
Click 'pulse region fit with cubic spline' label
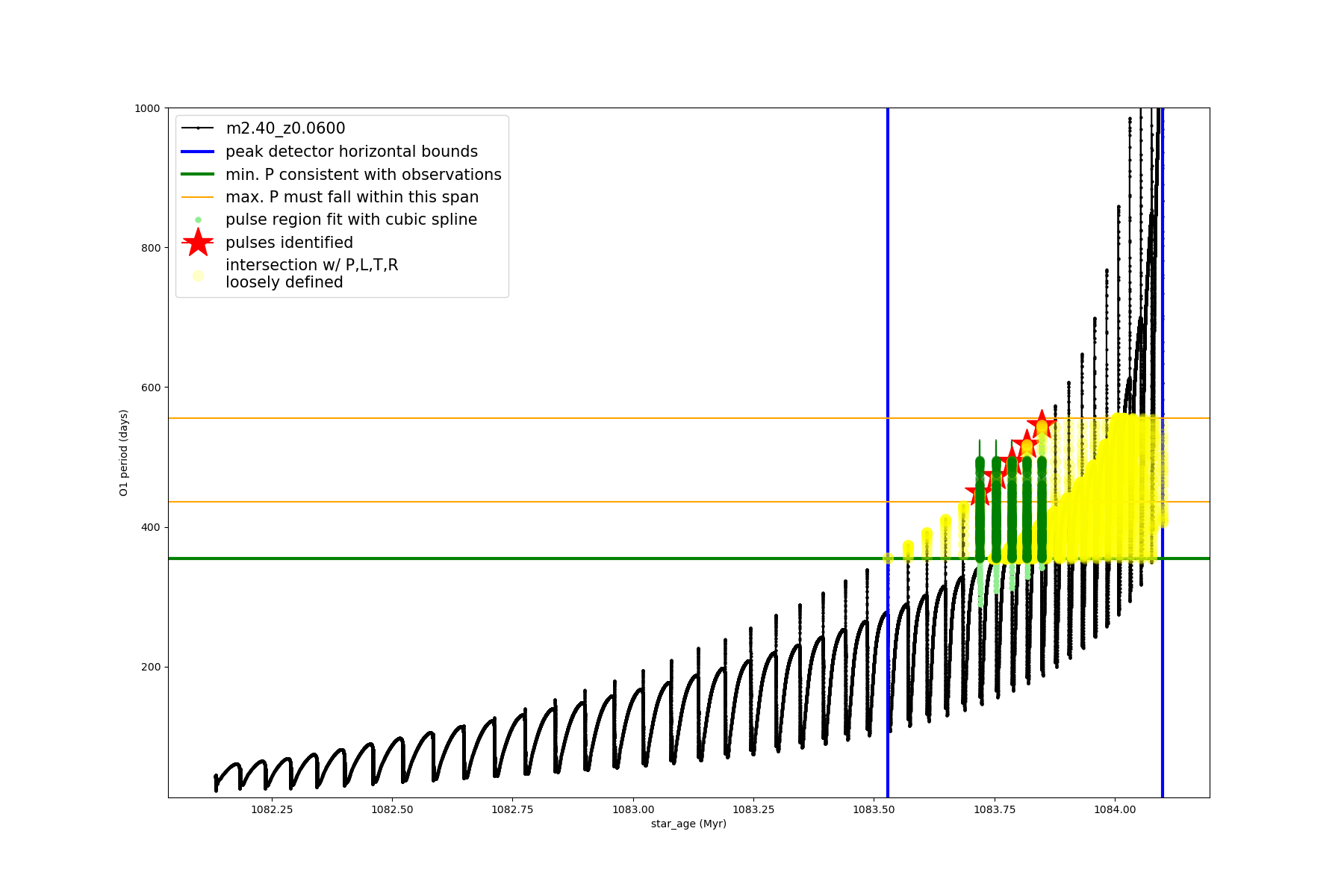tap(351, 220)
